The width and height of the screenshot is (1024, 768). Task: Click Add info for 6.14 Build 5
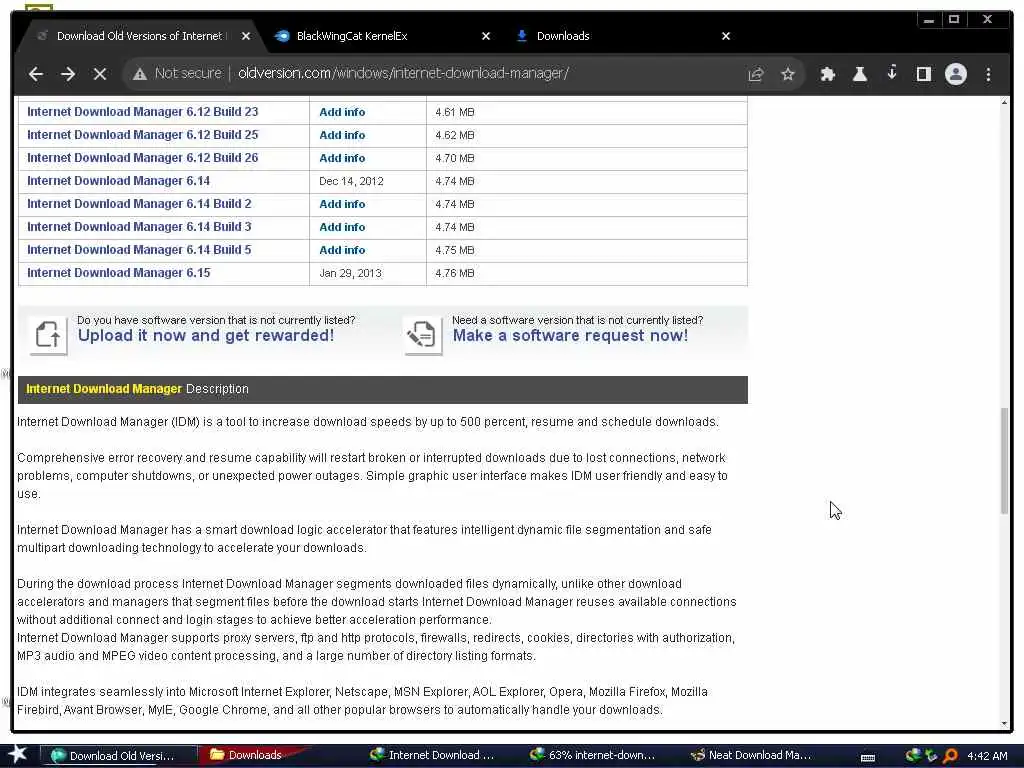coord(342,250)
